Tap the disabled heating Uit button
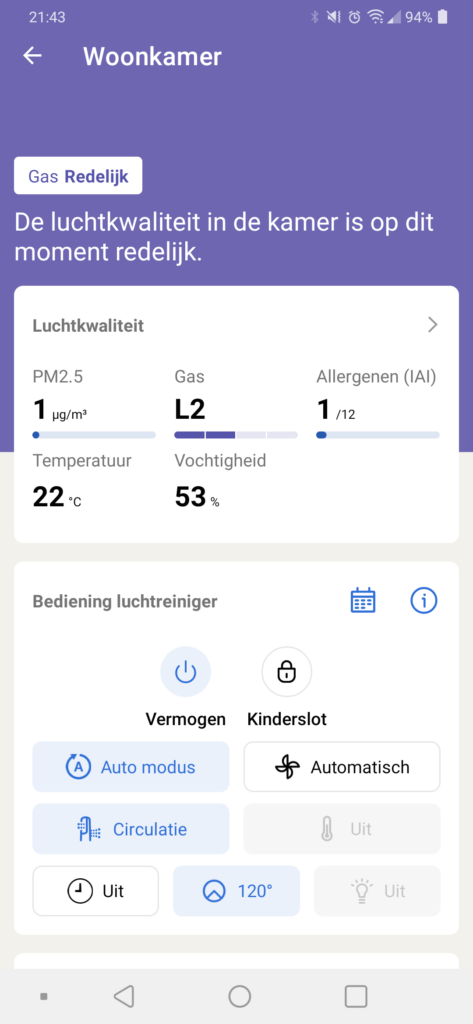Image resolution: width=473 pixels, height=1024 pixels. (x=342, y=829)
